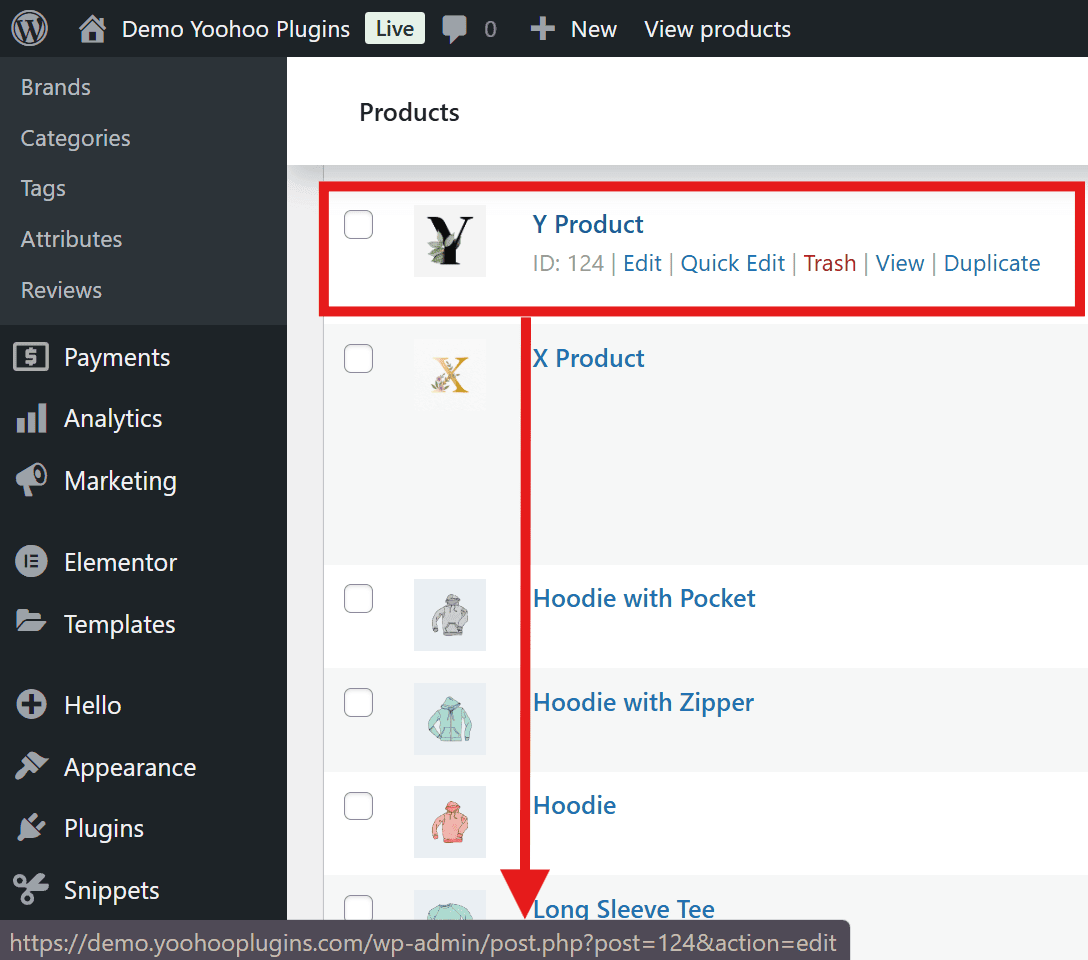The height and width of the screenshot is (960, 1088).
Task: Click the Appearance paintbrush icon
Action: [x=31, y=767]
